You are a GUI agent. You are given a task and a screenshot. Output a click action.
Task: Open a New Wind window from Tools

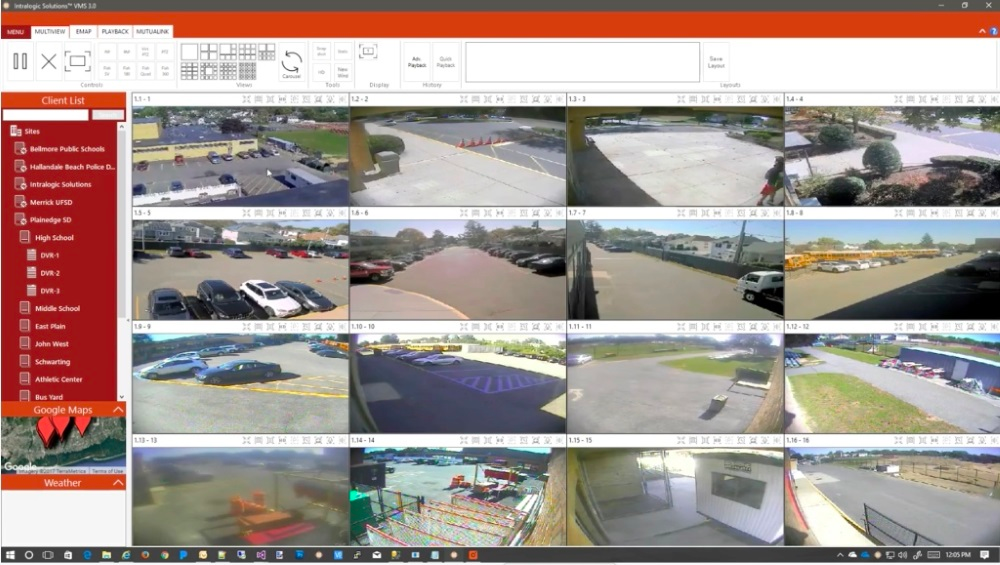(342, 71)
